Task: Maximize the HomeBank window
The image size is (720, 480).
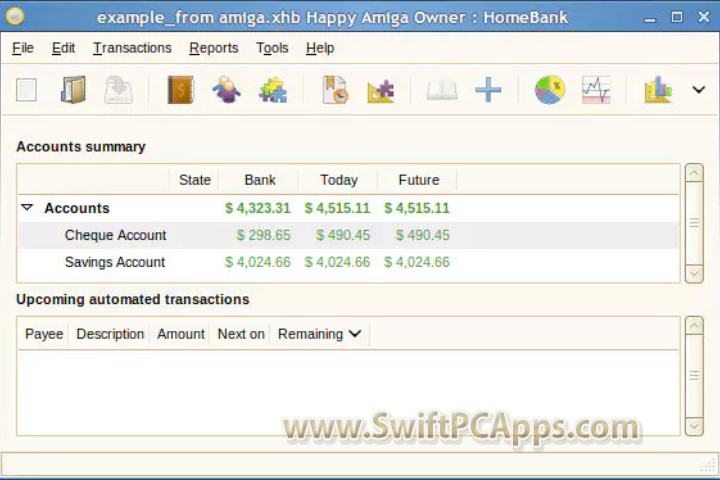Action: (x=676, y=17)
